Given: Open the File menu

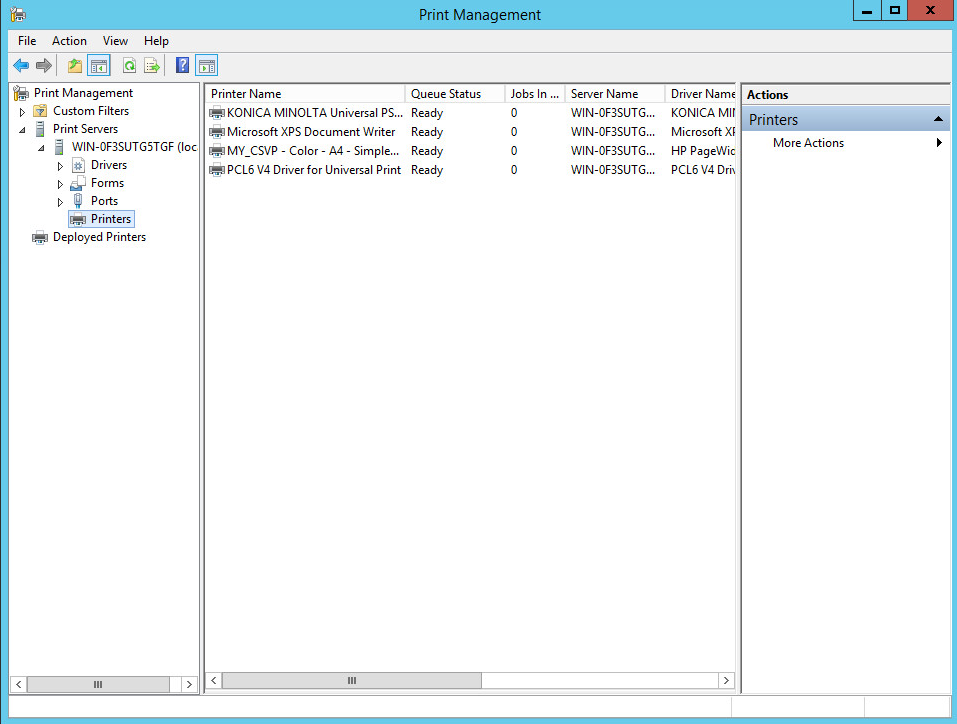Looking at the screenshot, I should (27, 41).
